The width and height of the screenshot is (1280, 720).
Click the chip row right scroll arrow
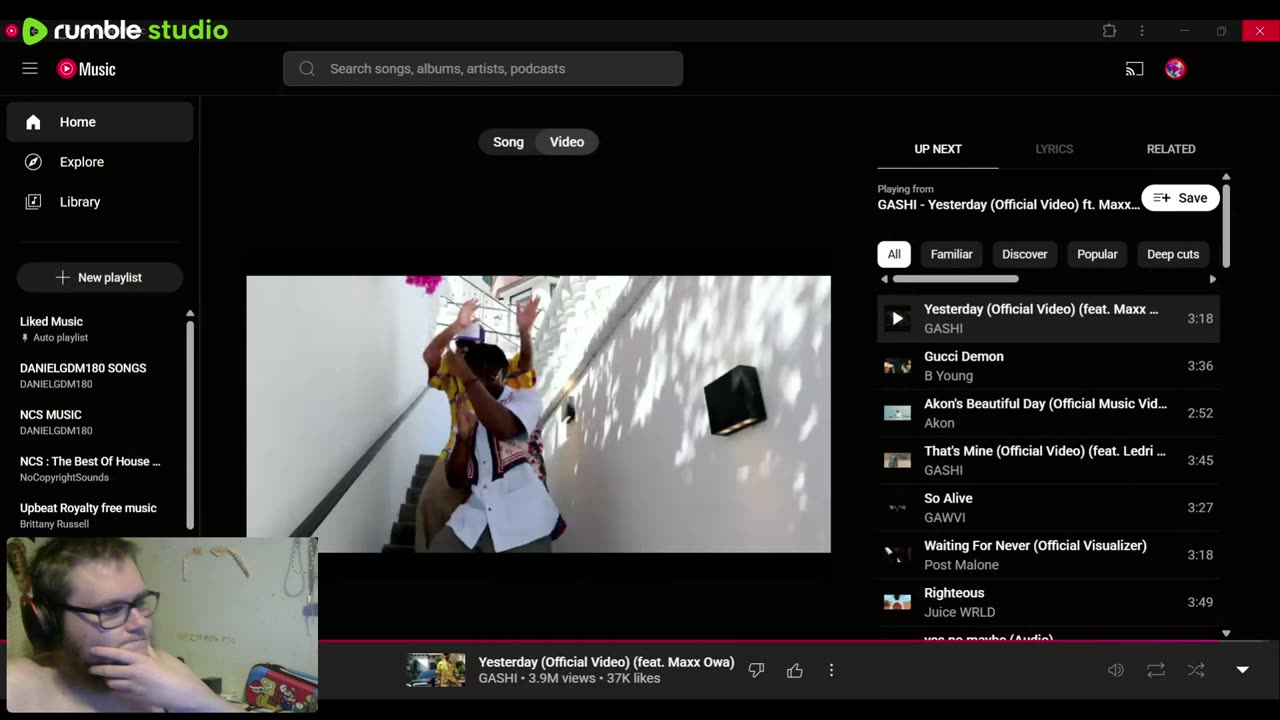click(x=1213, y=279)
